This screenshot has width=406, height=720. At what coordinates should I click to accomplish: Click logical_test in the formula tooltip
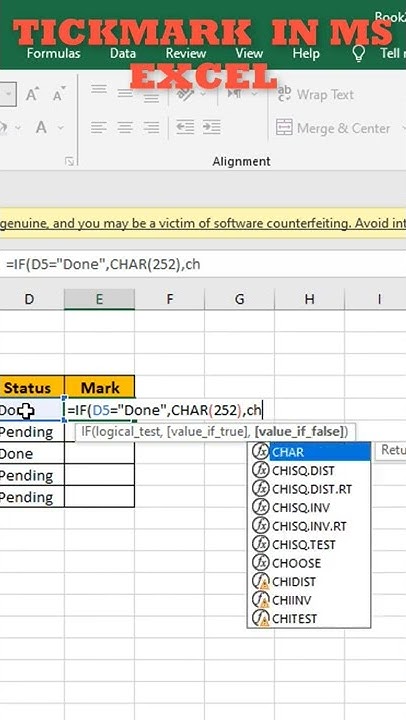pos(128,432)
